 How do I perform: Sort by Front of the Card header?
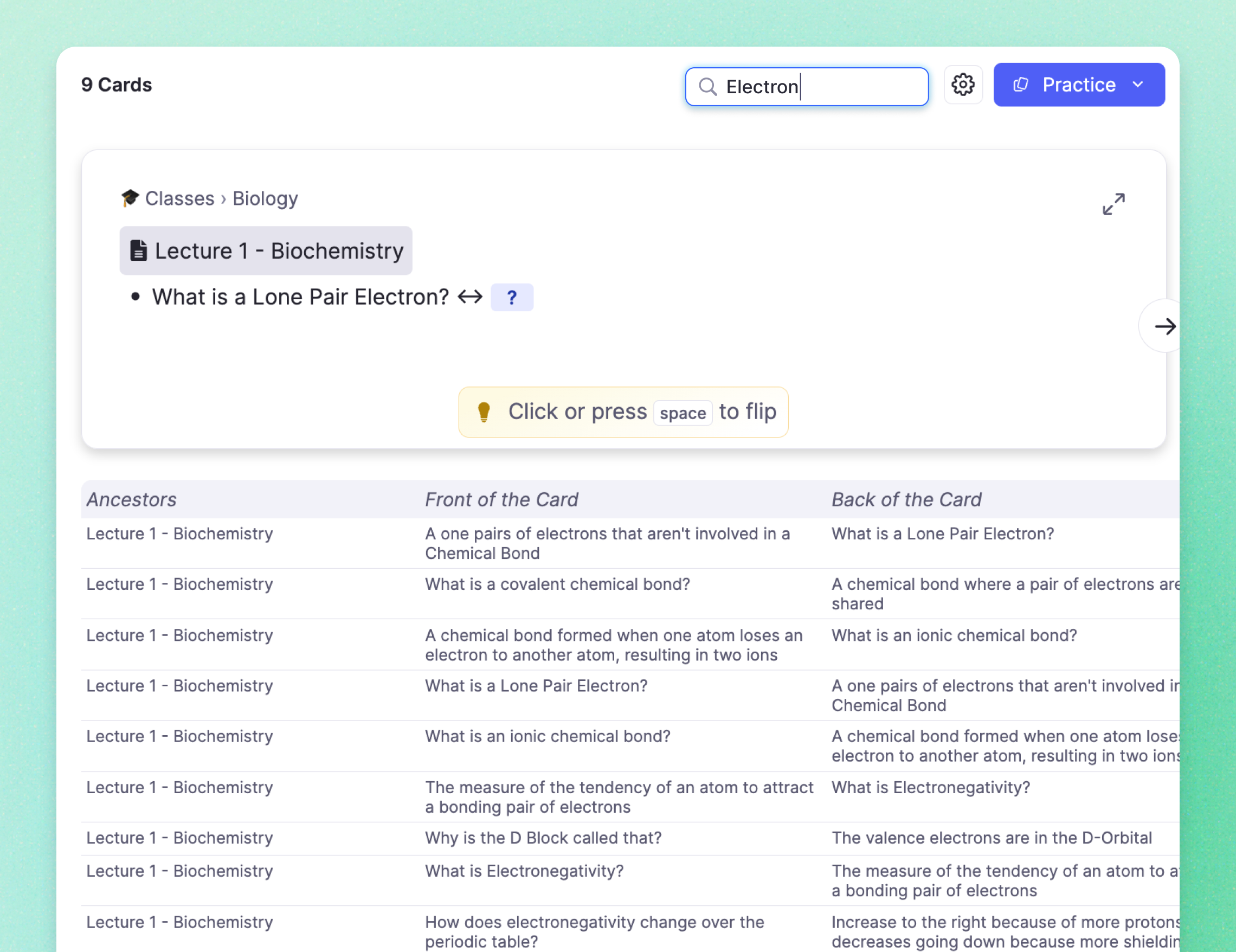tap(501, 499)
